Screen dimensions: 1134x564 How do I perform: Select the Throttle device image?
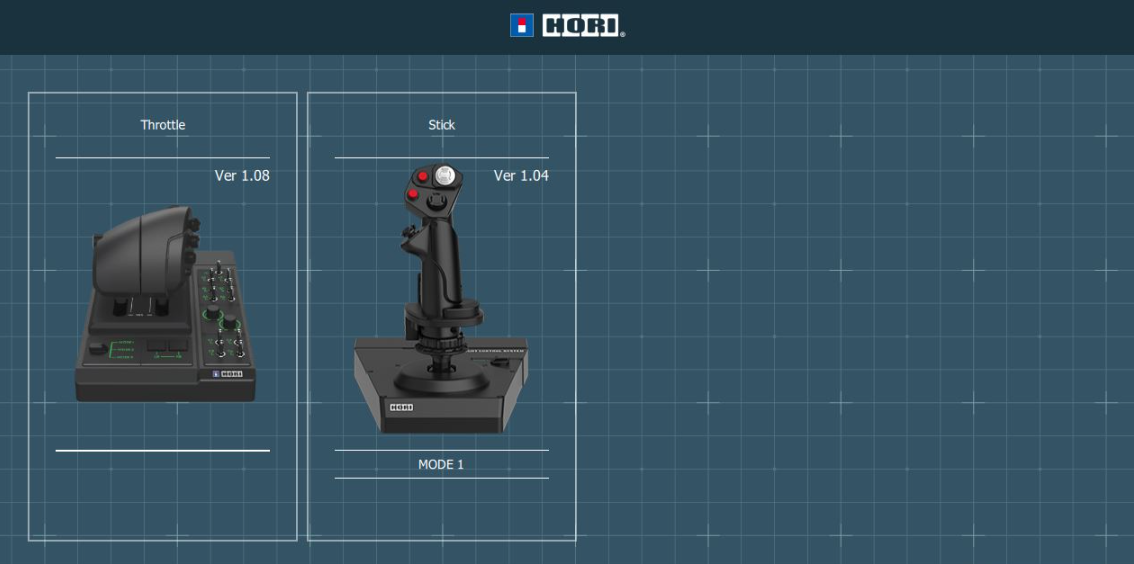[165, 305]
